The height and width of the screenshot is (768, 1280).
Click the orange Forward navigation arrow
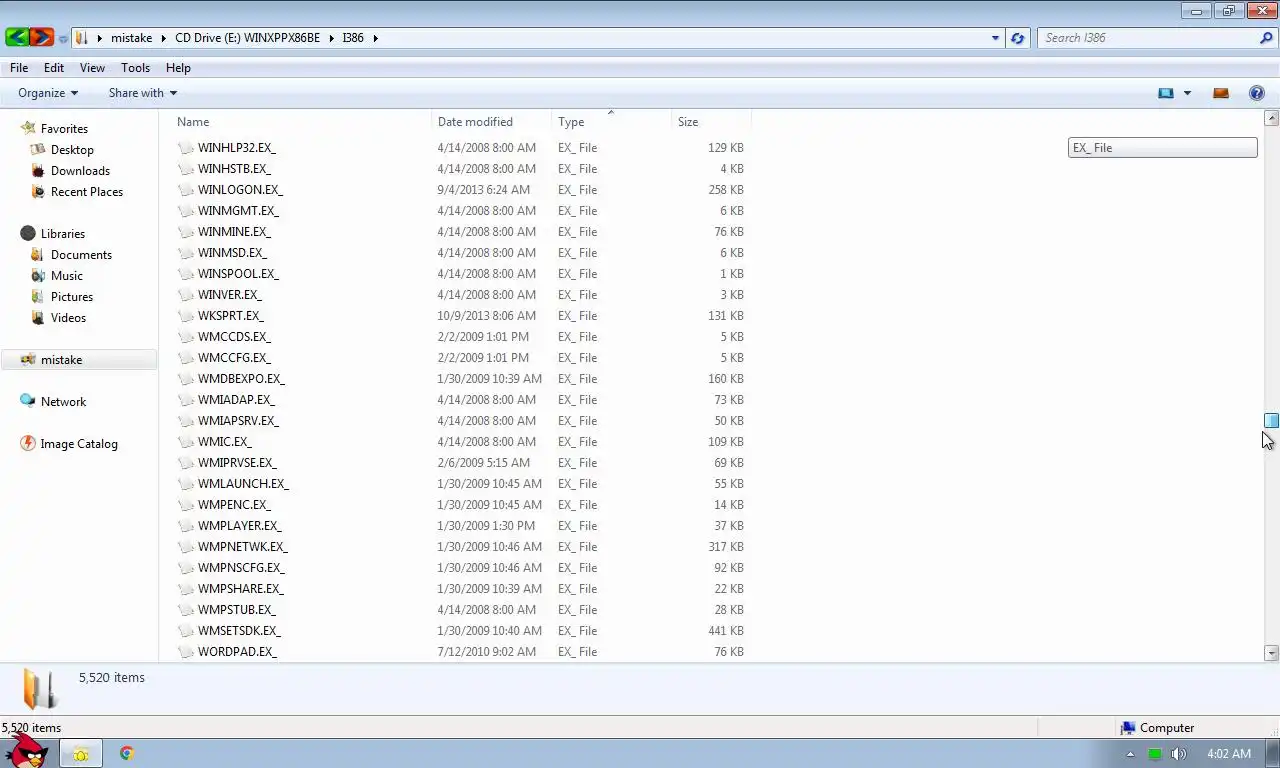[x=42, y=38]
